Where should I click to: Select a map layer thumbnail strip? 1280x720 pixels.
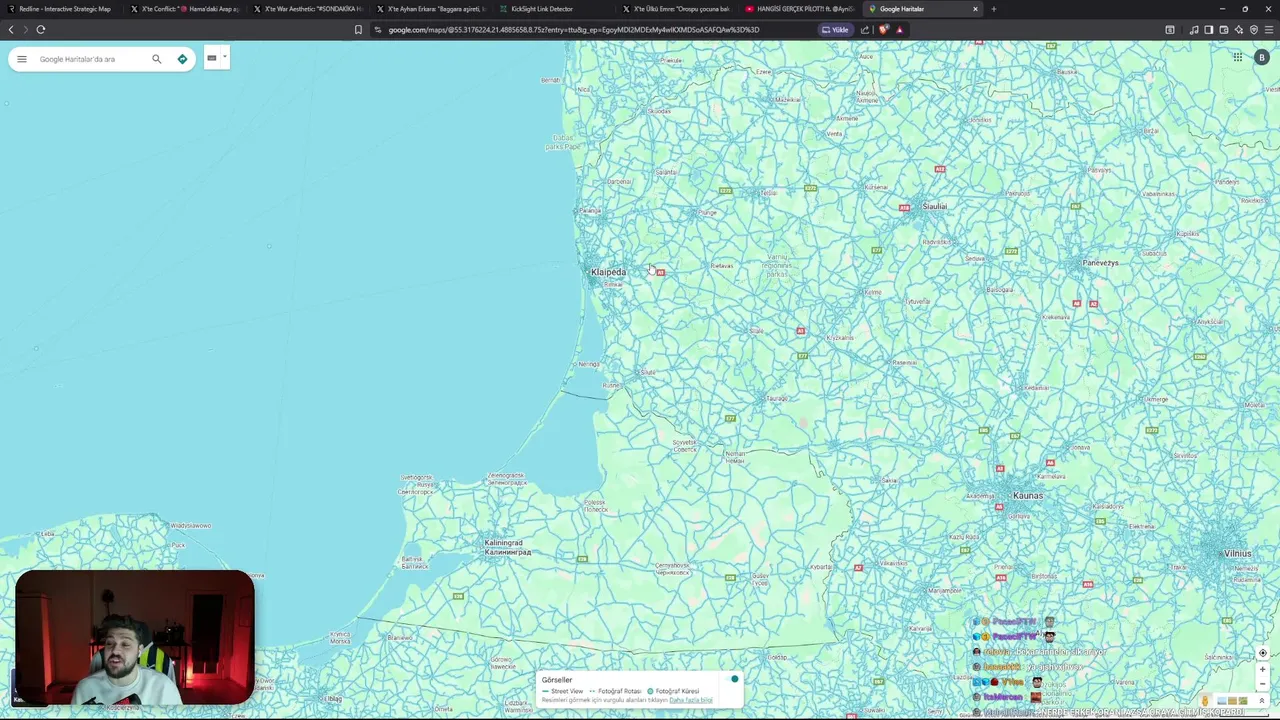(1230, 701)
